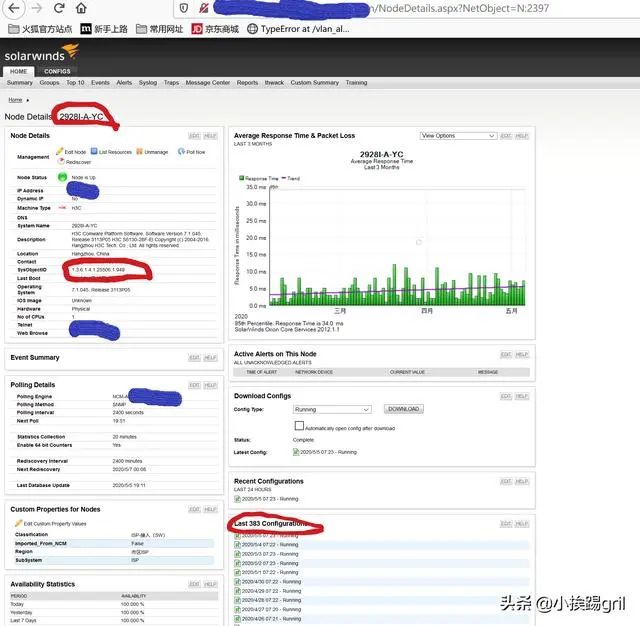
Task: Click EDIT in Download Configs panel
Action: (506, 396)
